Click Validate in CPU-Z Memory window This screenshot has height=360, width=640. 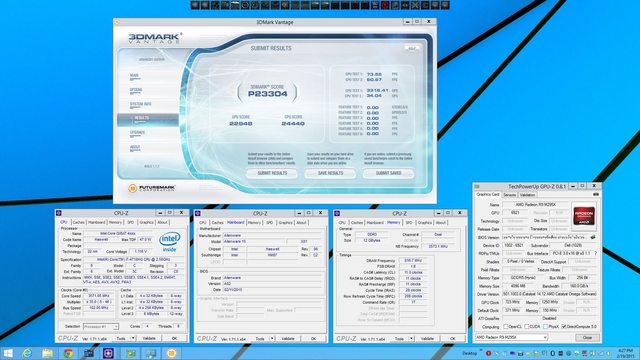427,339
